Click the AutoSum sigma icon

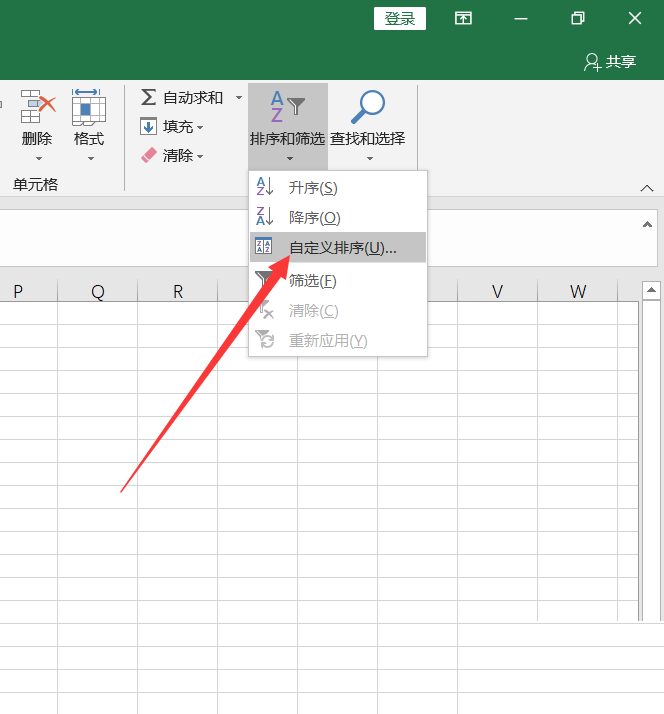pyautogui.click(x=148, y=97)
